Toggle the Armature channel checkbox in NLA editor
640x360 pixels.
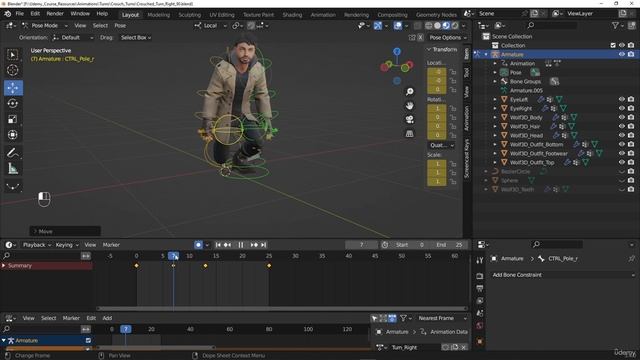88,340
